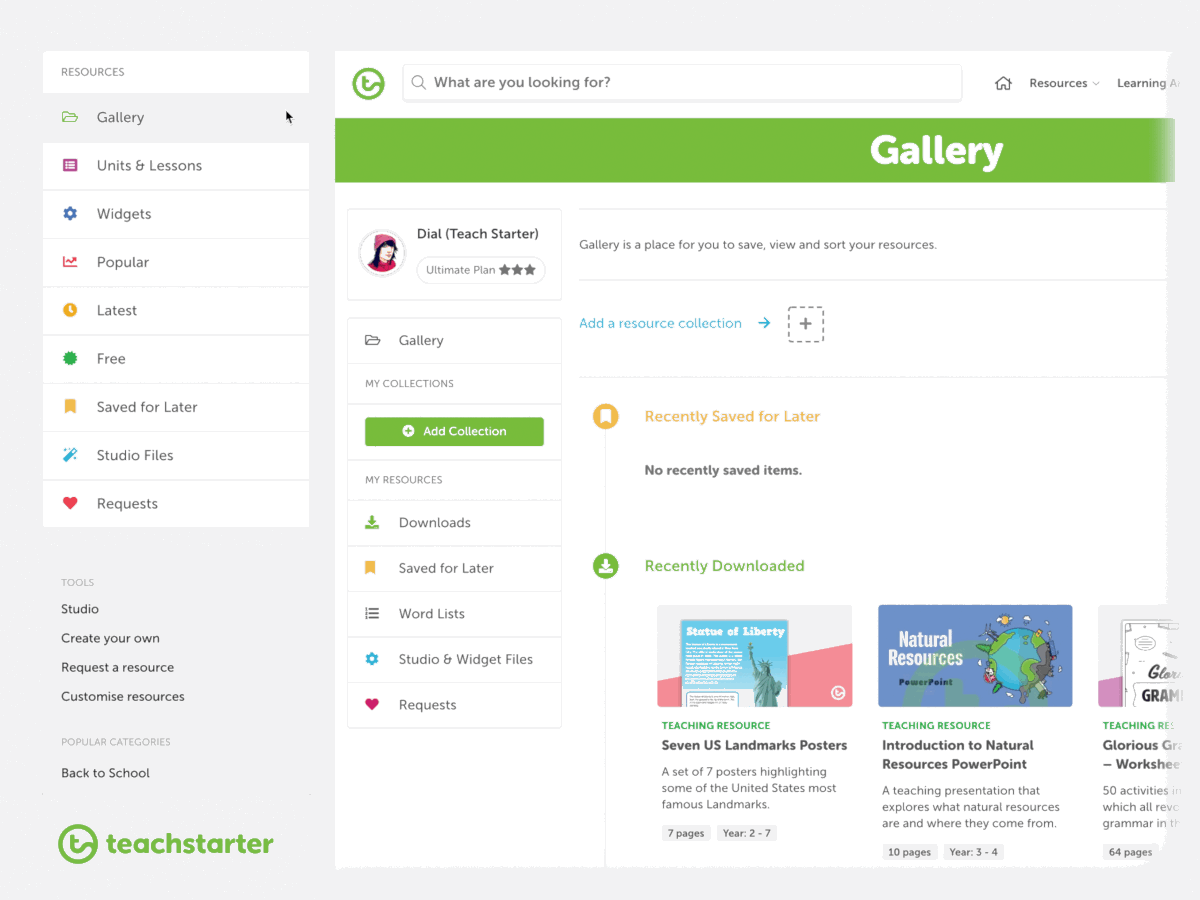Click the 'Year: 3 - 4' tag
Screen dimensions: 1200x900
click(x=974, y=852)
